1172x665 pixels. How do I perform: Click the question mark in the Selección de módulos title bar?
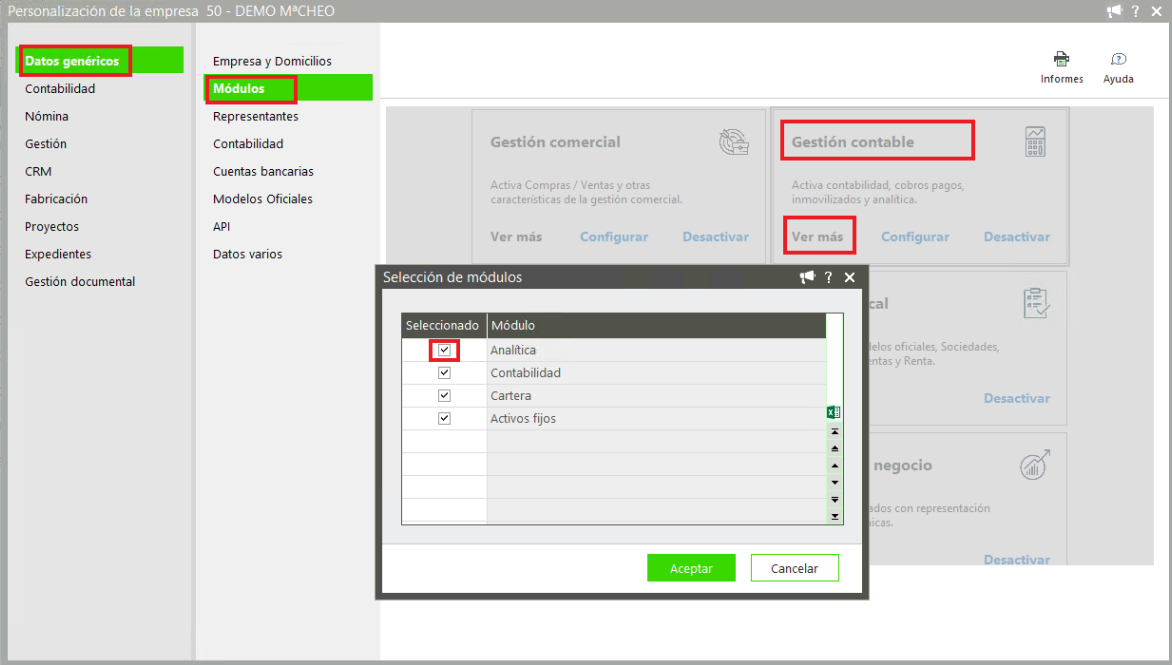coord(828,278)
